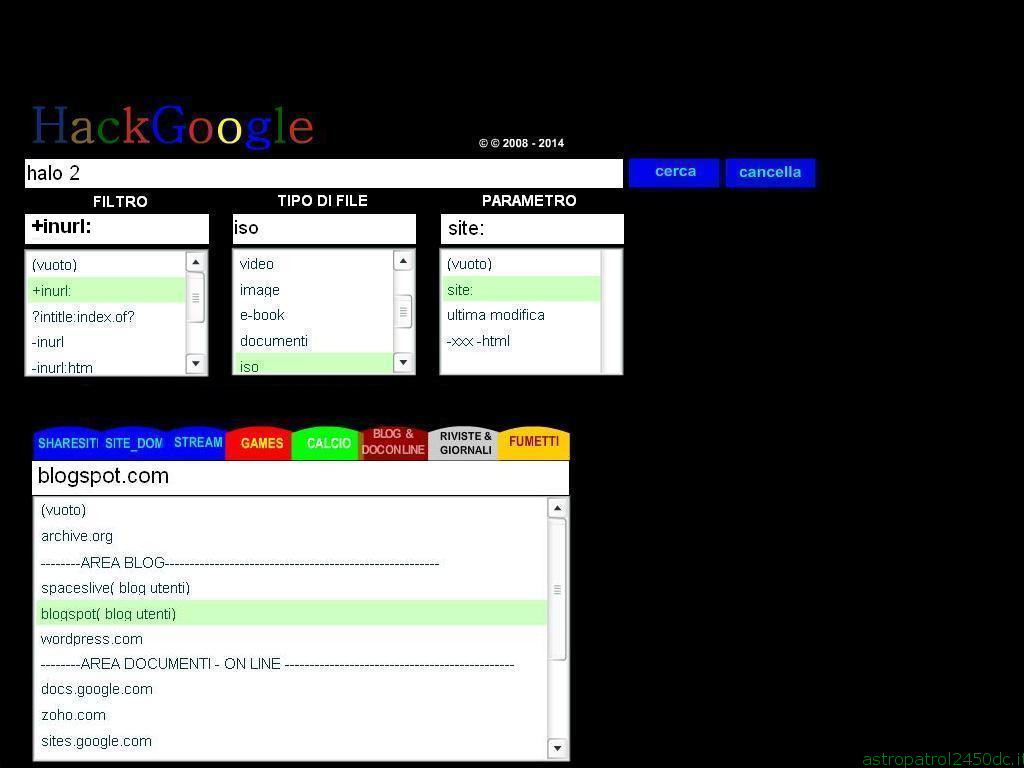Choose e-book file type
1024x768 pixels.
(x=314, y=315)
